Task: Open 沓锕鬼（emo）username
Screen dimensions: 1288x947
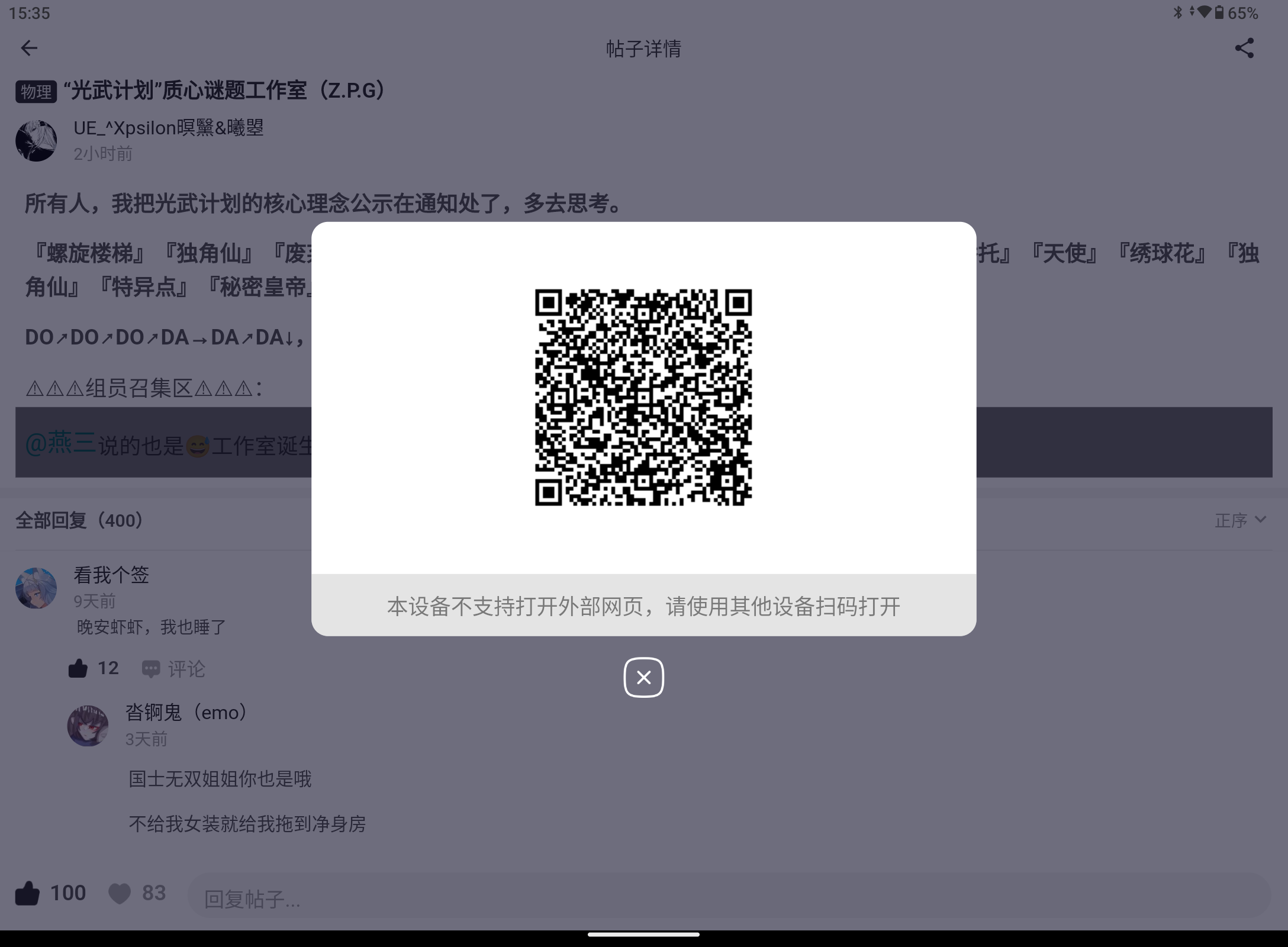Action: coord(186,712)
